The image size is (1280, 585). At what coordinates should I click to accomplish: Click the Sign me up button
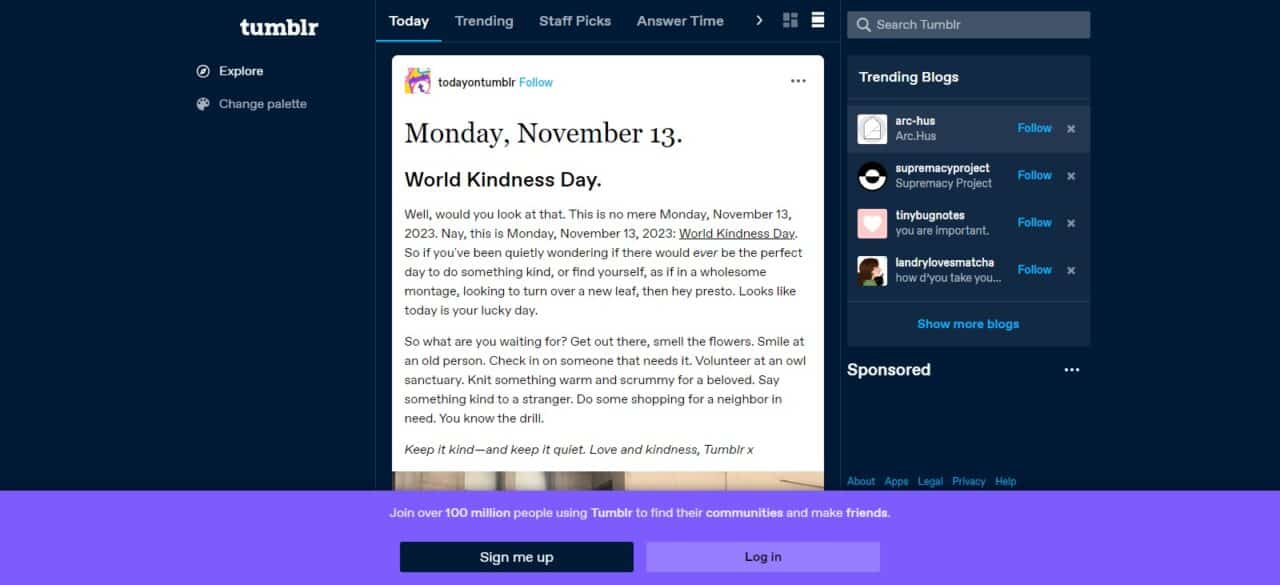(x=516, y=557)
